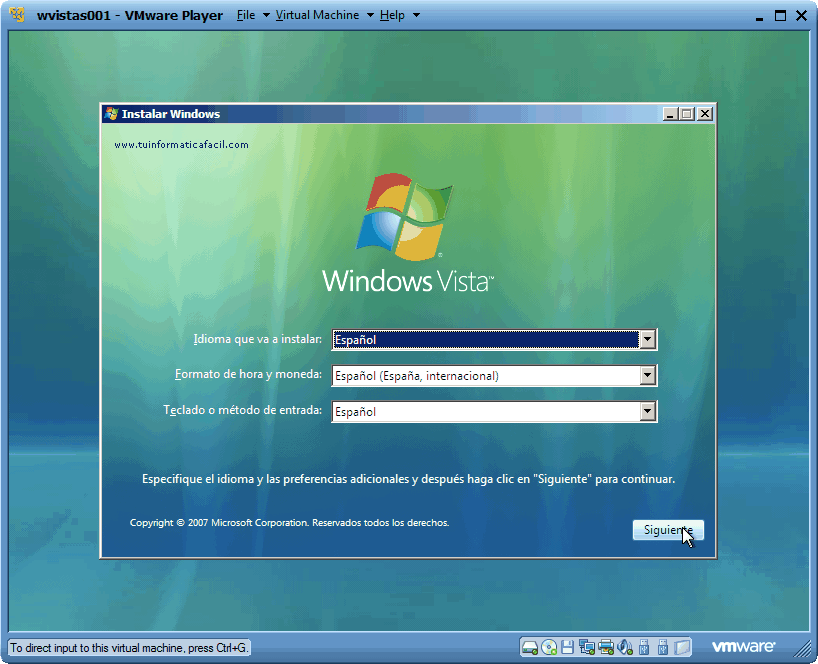
Task: Expand the arrow next to Virtual Machine menu
Action: coord(370,15)
